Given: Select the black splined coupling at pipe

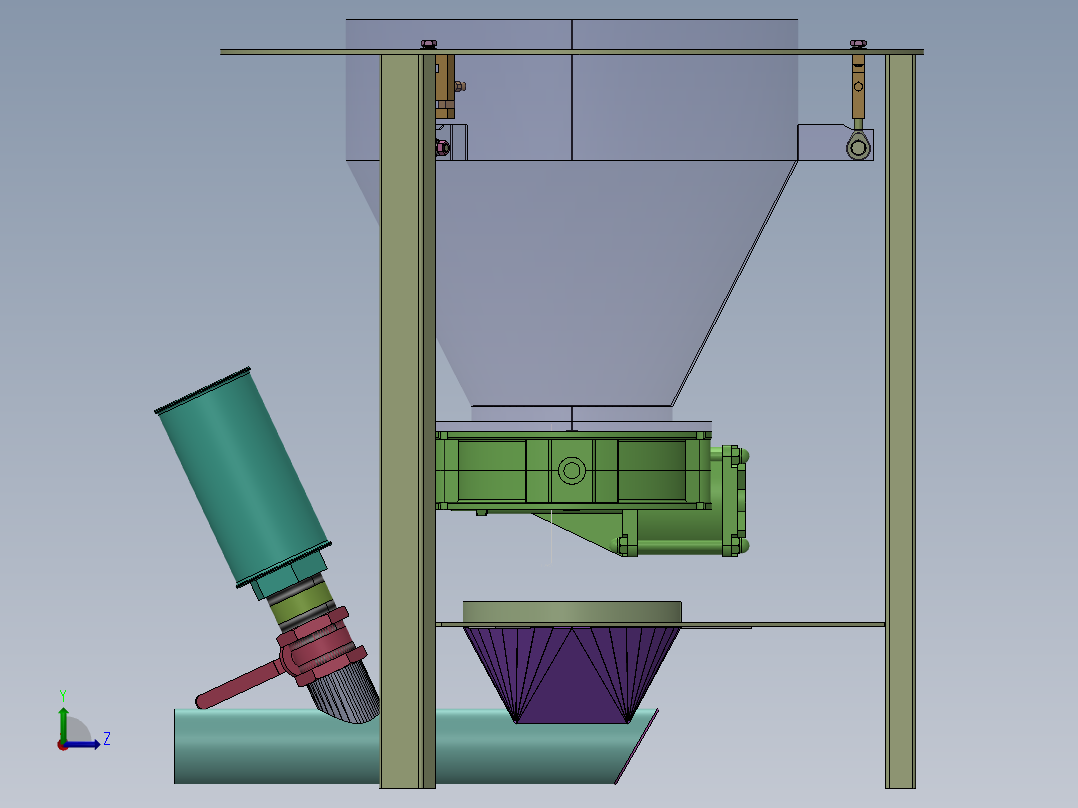Looking at the screenshot, I should coord(344,692).
